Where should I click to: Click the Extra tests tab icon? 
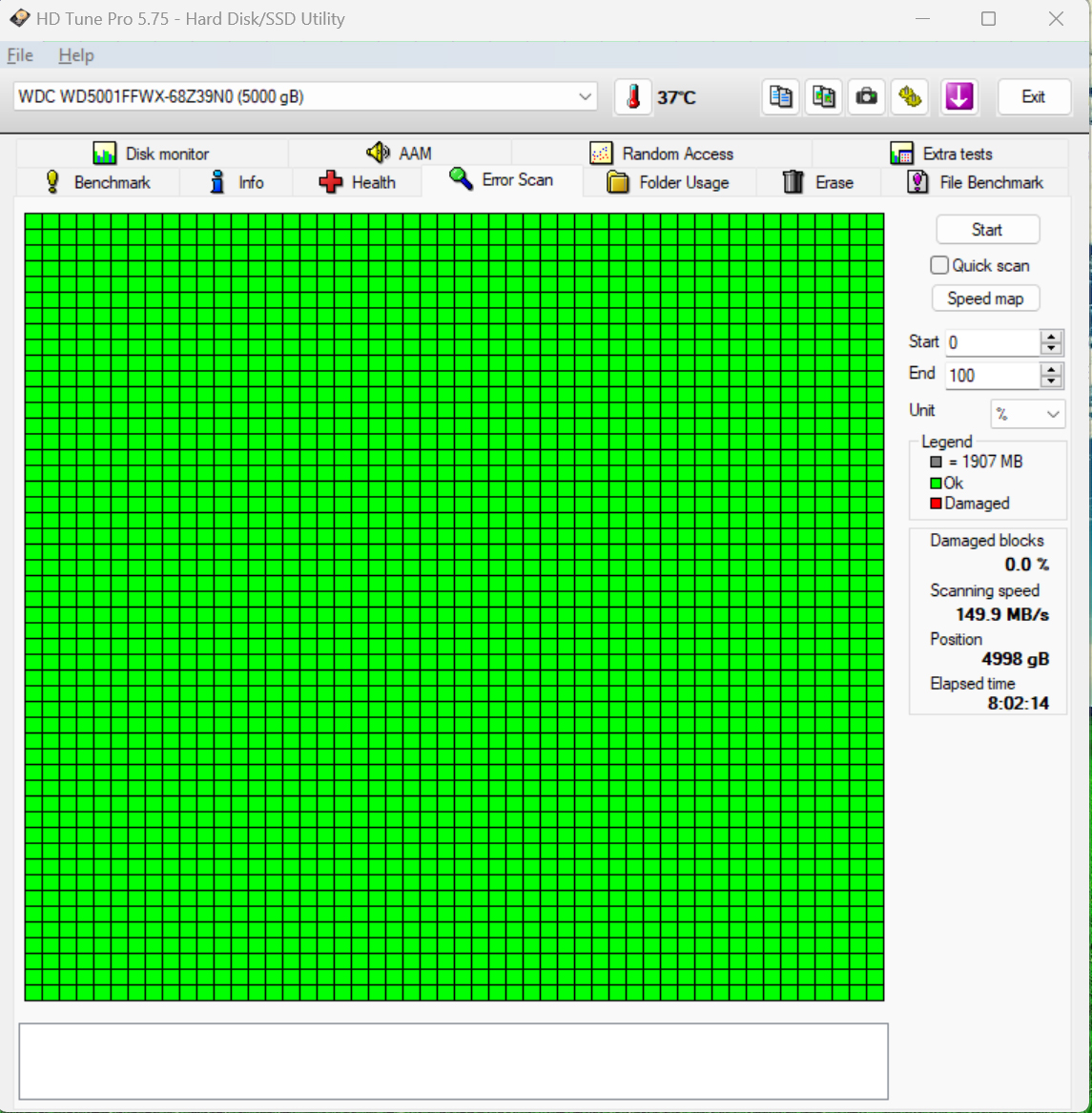(901, 154)
